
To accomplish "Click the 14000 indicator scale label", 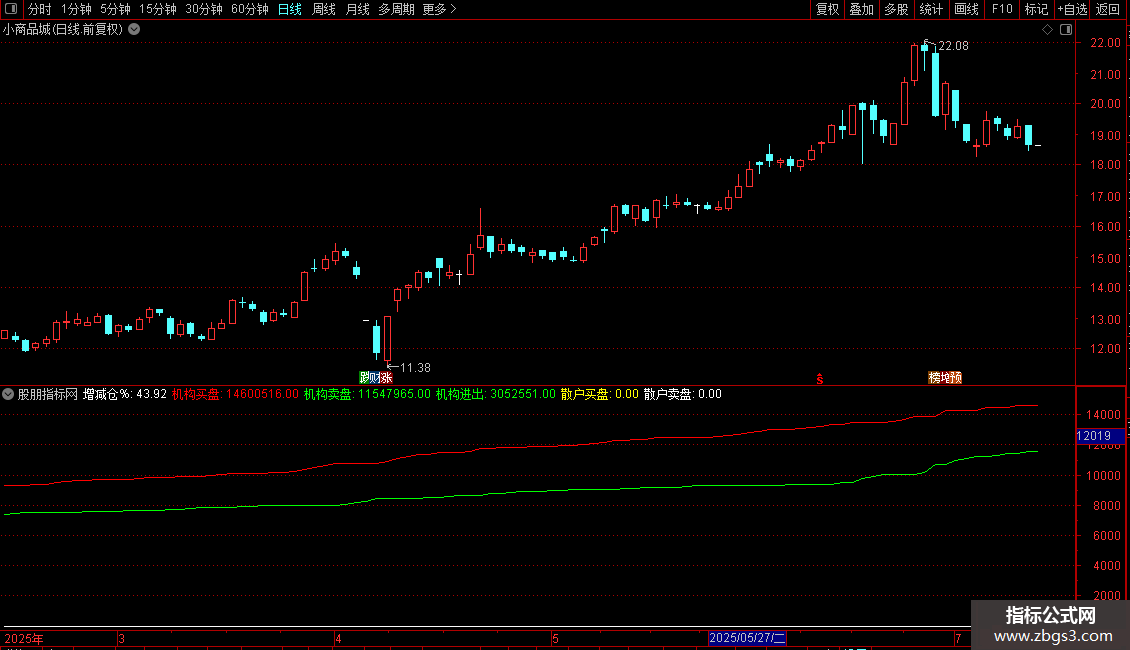I will [1103, 415].
